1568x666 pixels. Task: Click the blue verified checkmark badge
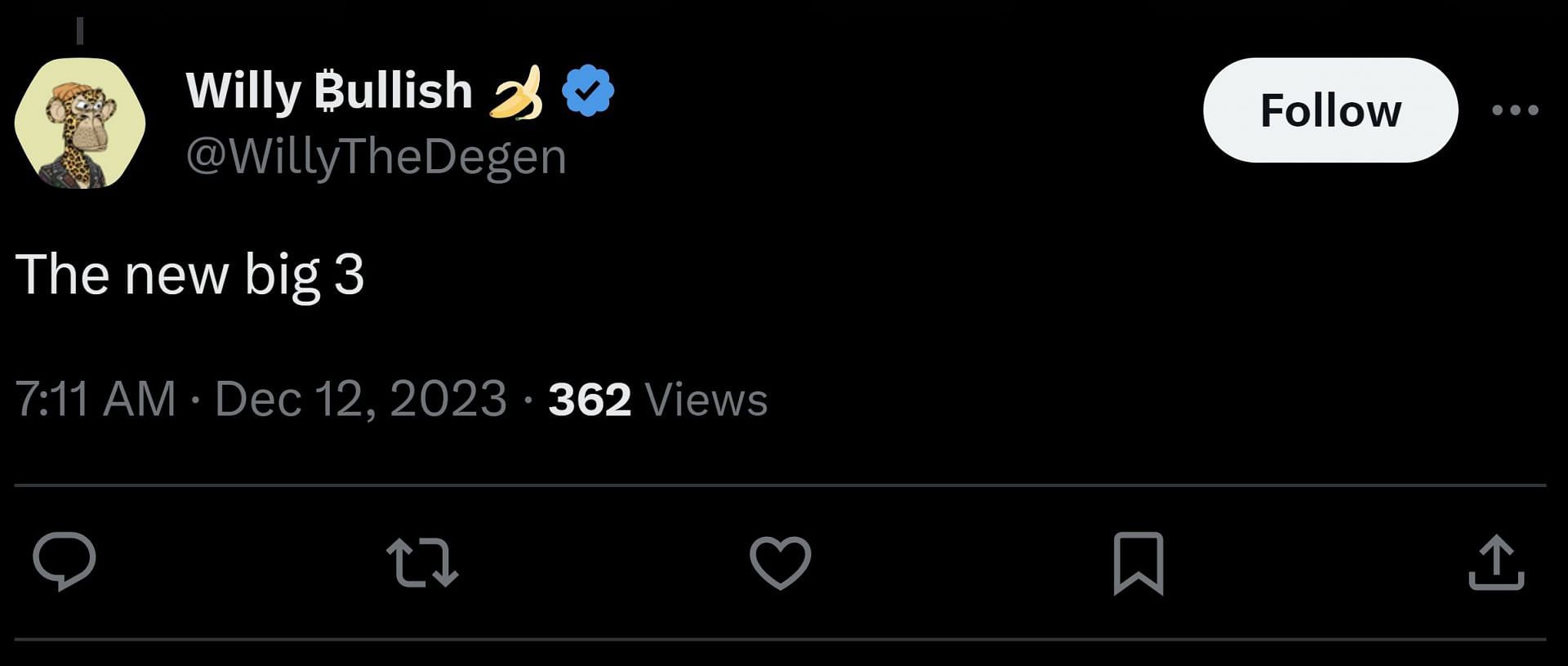588,90
